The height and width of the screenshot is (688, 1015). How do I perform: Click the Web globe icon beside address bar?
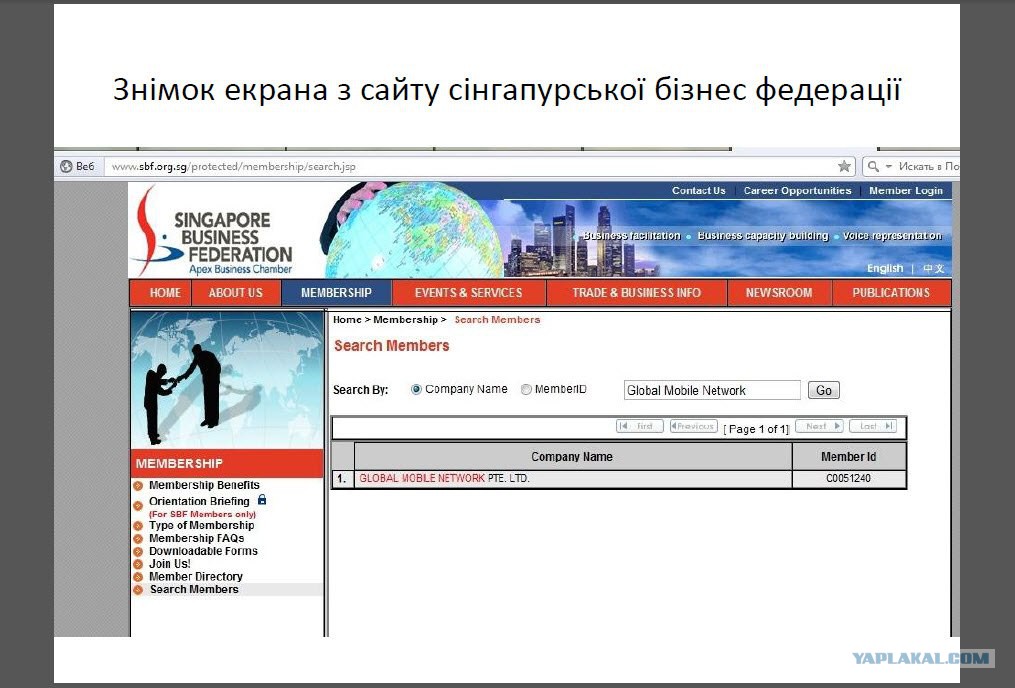(66, 166)
